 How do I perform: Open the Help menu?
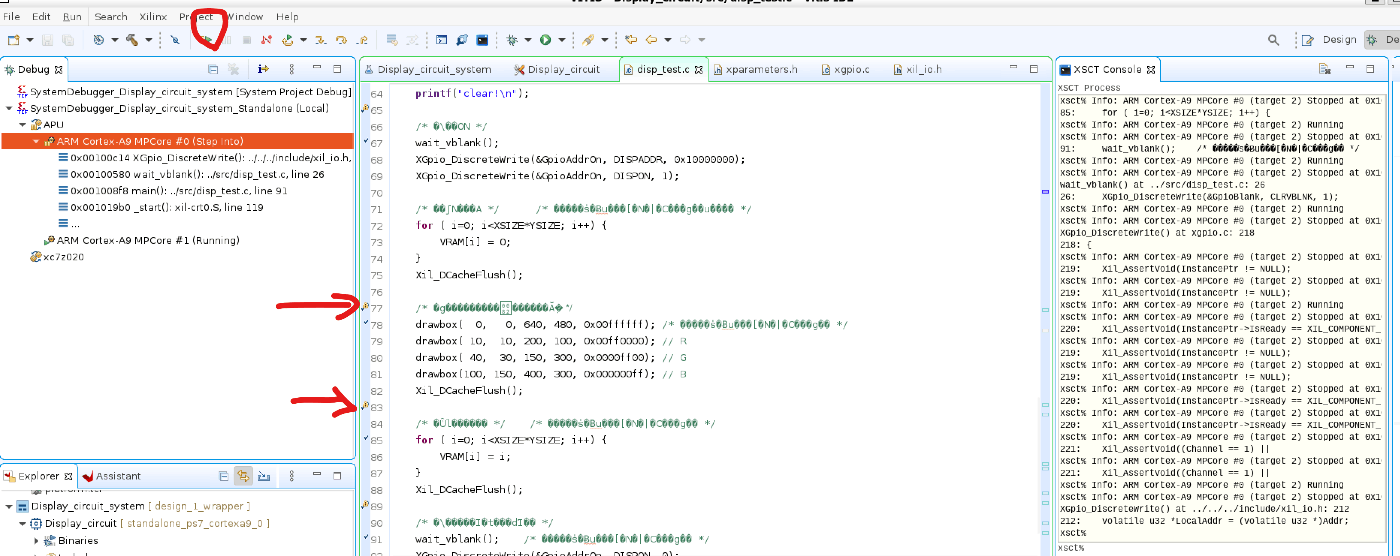tap(287, 16)
